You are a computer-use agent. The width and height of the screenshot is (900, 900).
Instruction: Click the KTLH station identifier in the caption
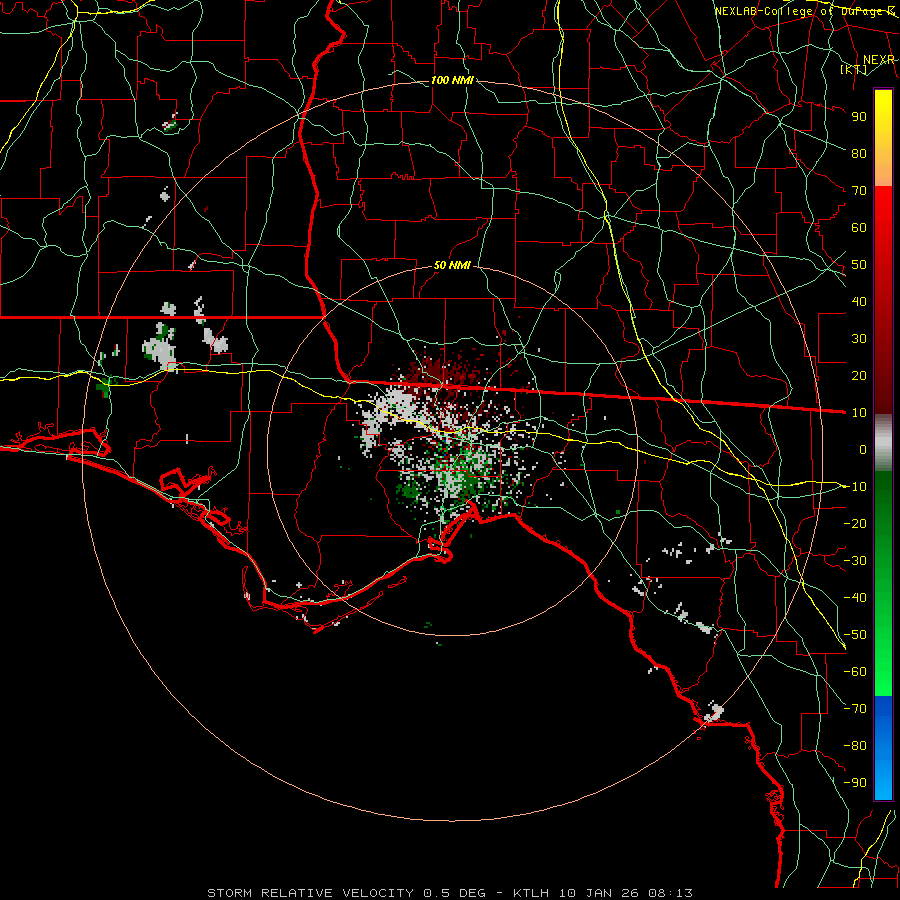(531, 893)
